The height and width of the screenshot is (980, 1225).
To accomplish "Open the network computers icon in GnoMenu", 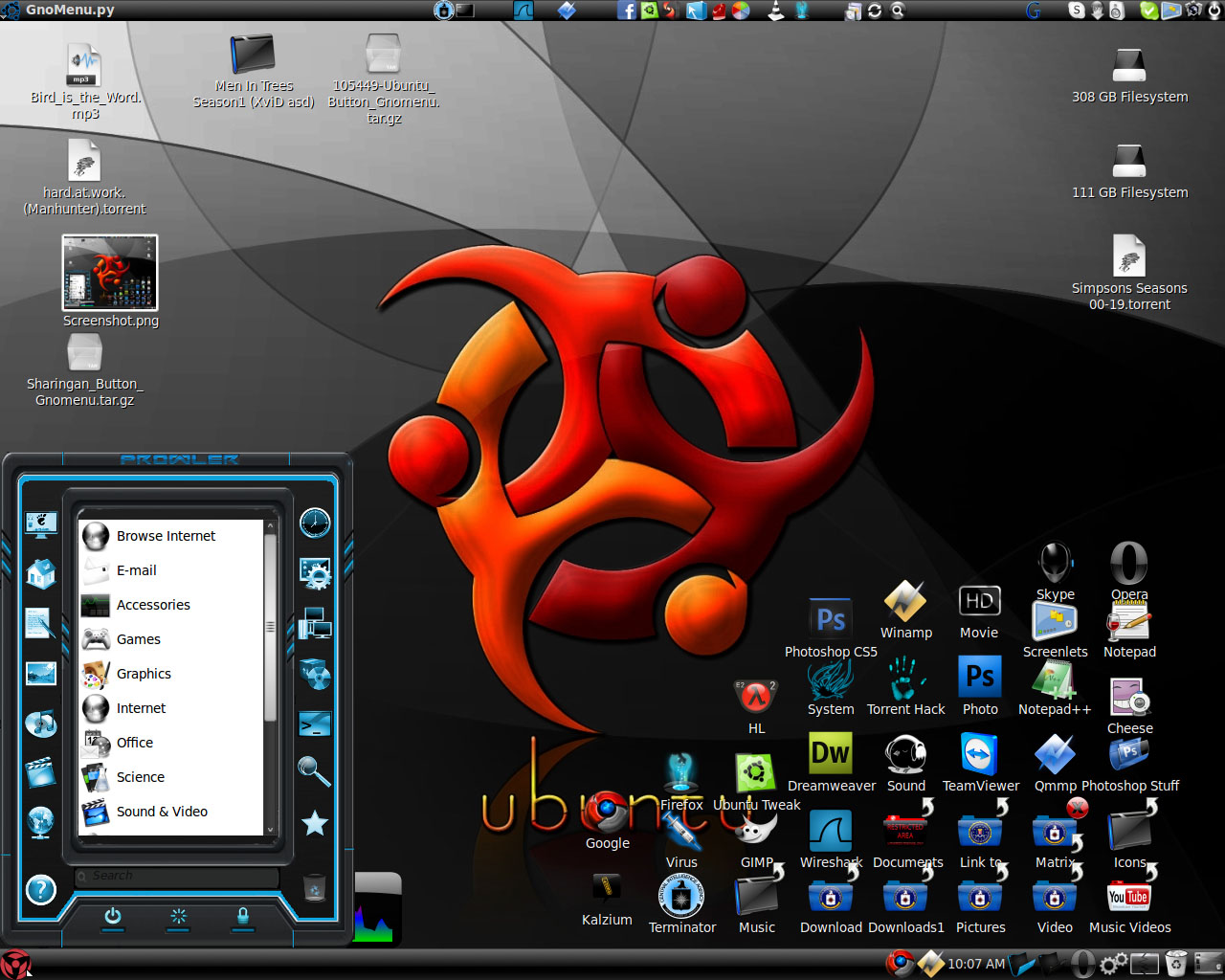I will (315, 623).
